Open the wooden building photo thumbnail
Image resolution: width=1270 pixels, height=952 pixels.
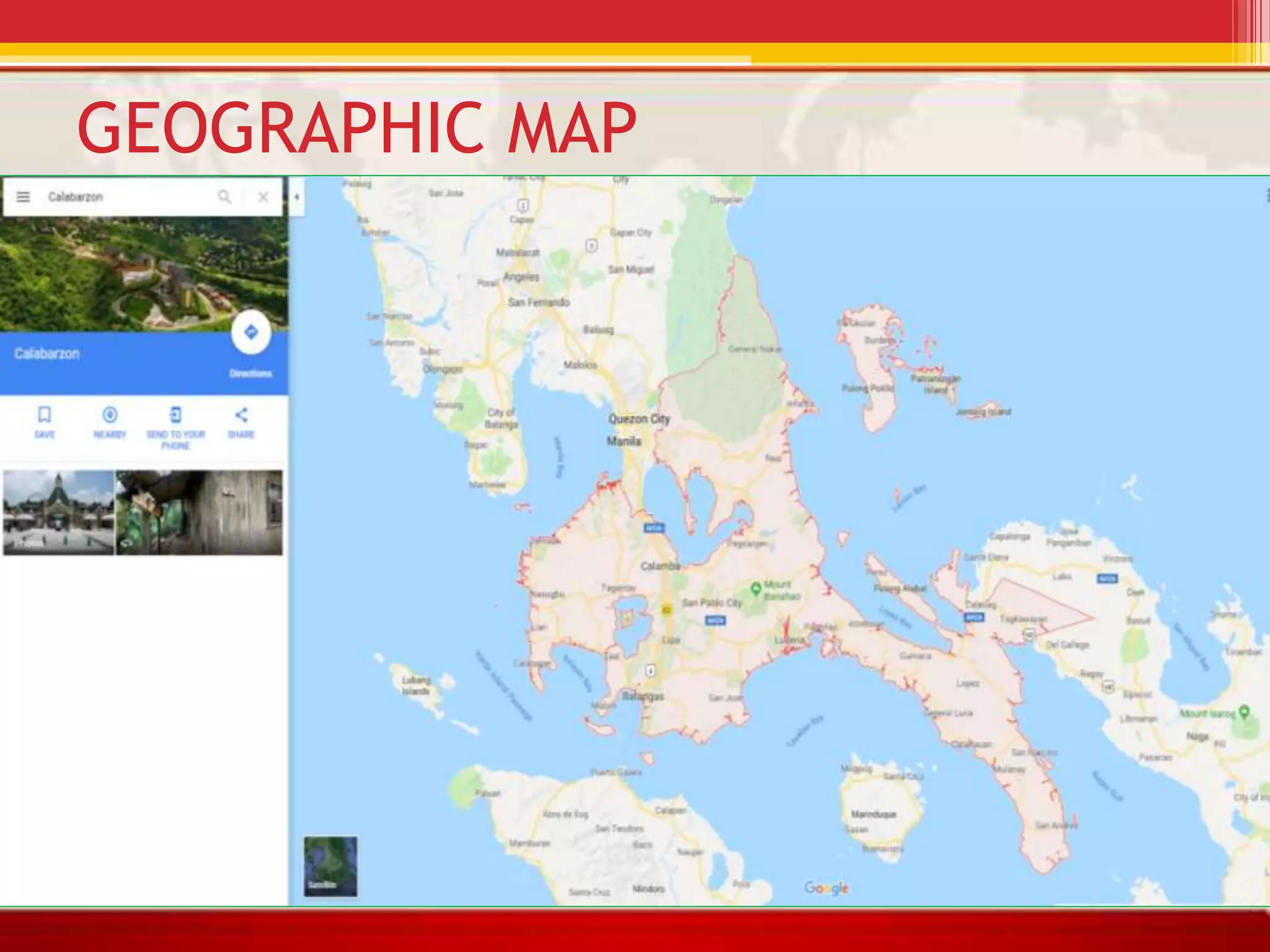[x=199, y=513]
